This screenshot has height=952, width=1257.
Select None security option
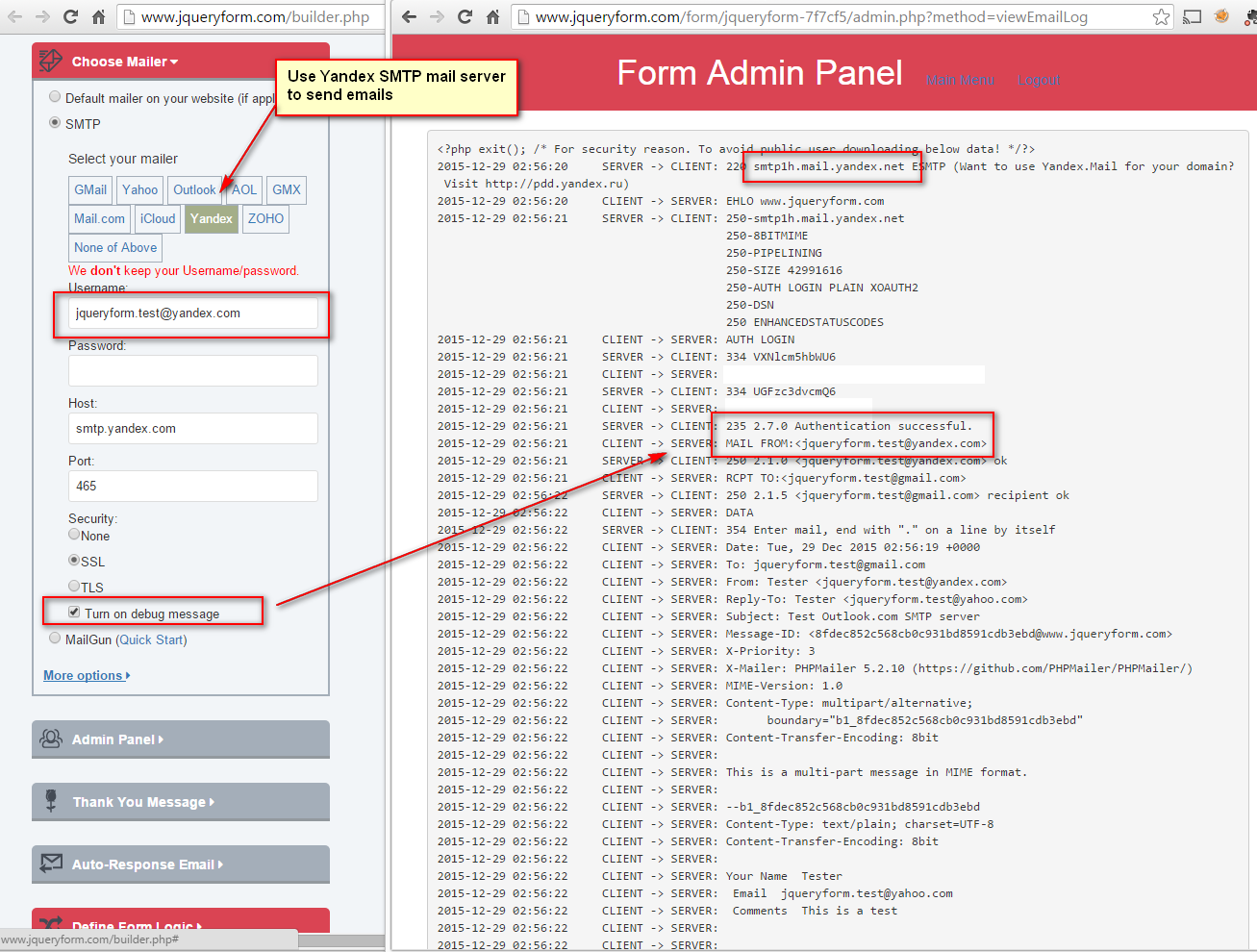tap(74, 534)
